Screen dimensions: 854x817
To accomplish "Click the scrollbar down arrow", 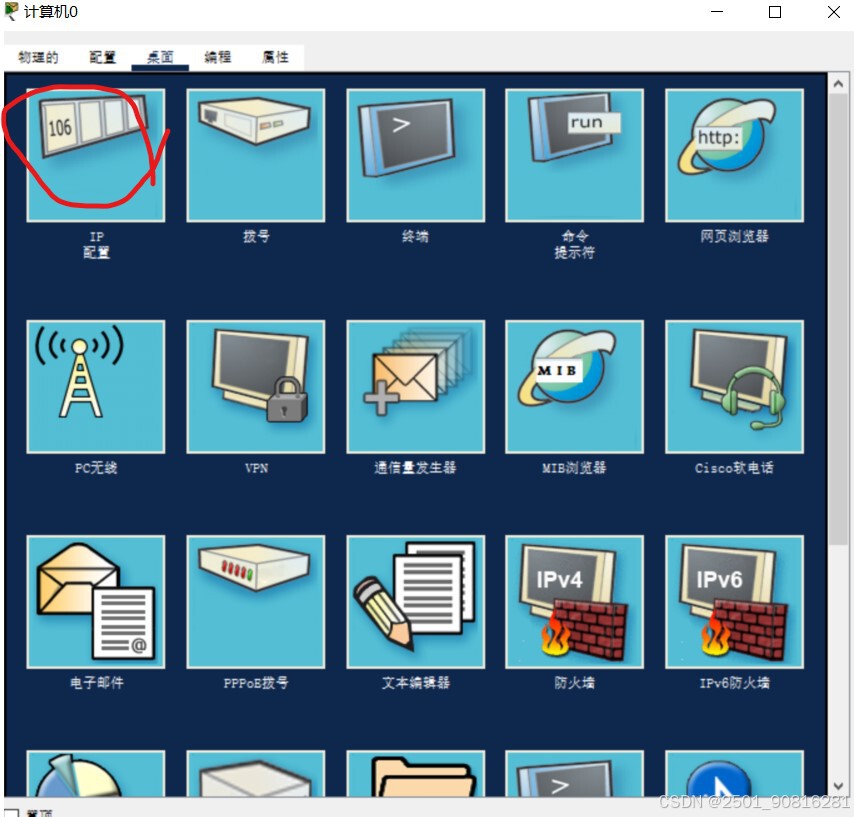I will click(838, 786).
